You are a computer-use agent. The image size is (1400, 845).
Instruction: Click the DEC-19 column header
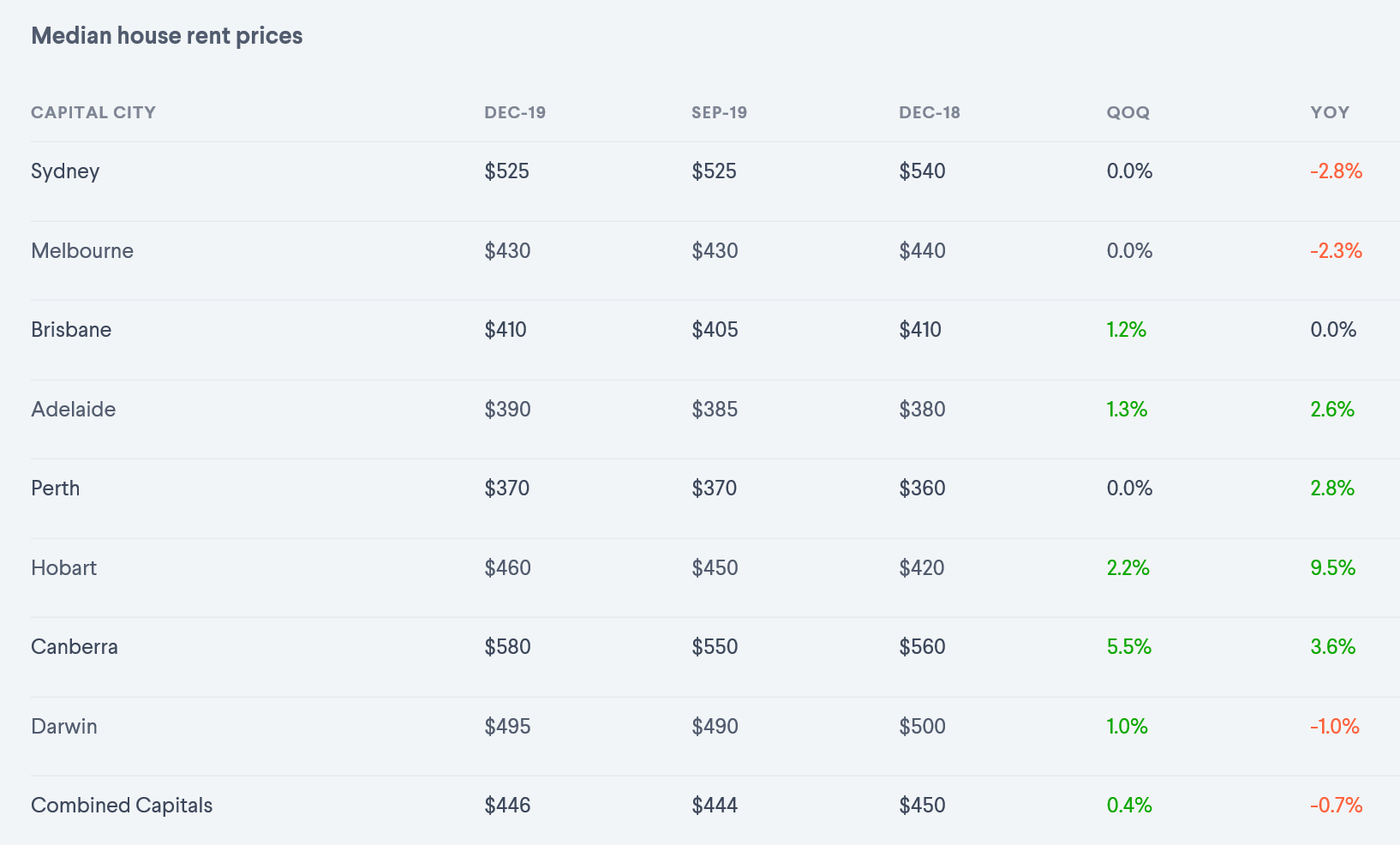coord(515,112)
